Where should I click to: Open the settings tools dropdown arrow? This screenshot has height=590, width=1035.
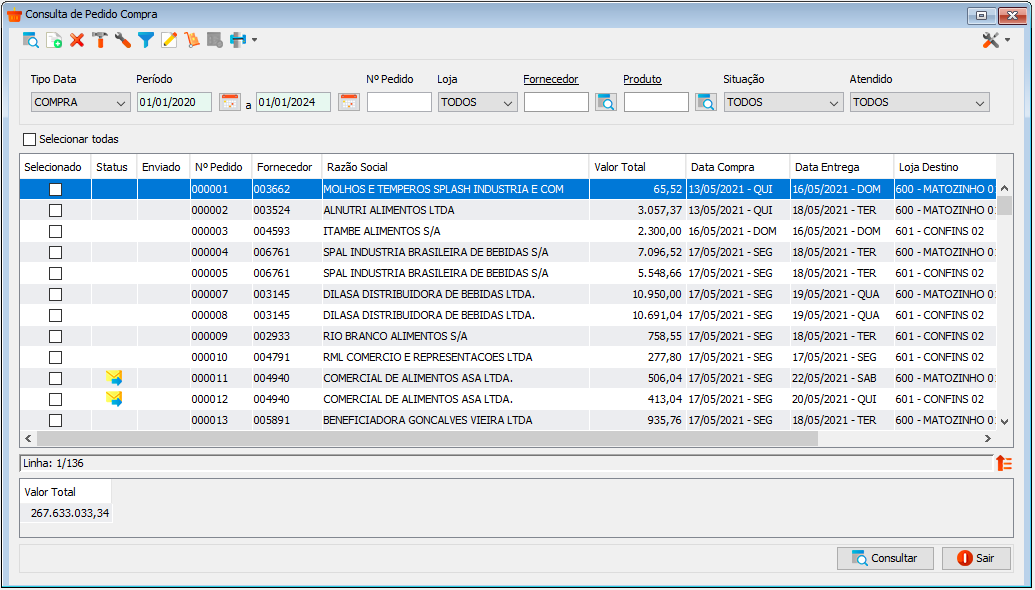[x=1007, y=40]
